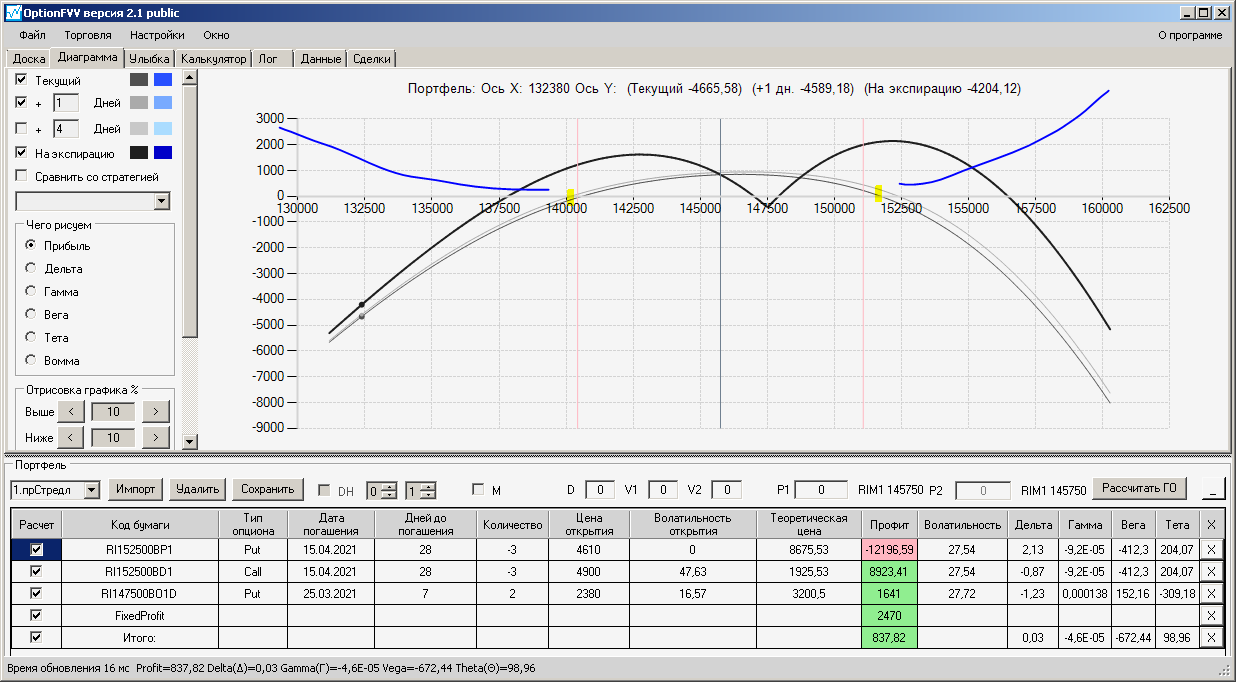Image resolution: width=1236 pixels, height=682 pixels.
Task: Click the OptionFVV app icon in title bar
Action: click(13, 13)
